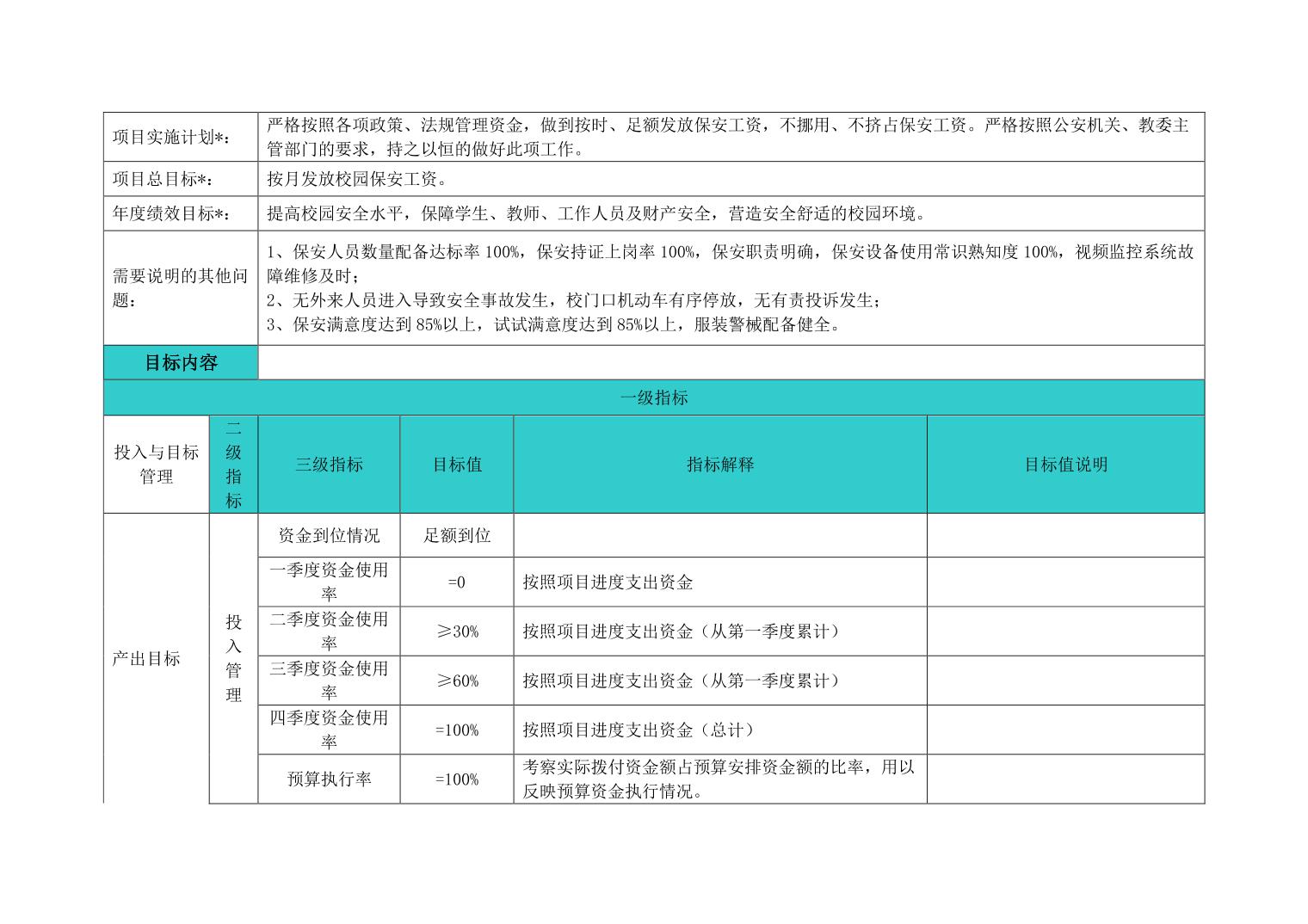Click the 四季度资金使用率 cell

[329, 730]
